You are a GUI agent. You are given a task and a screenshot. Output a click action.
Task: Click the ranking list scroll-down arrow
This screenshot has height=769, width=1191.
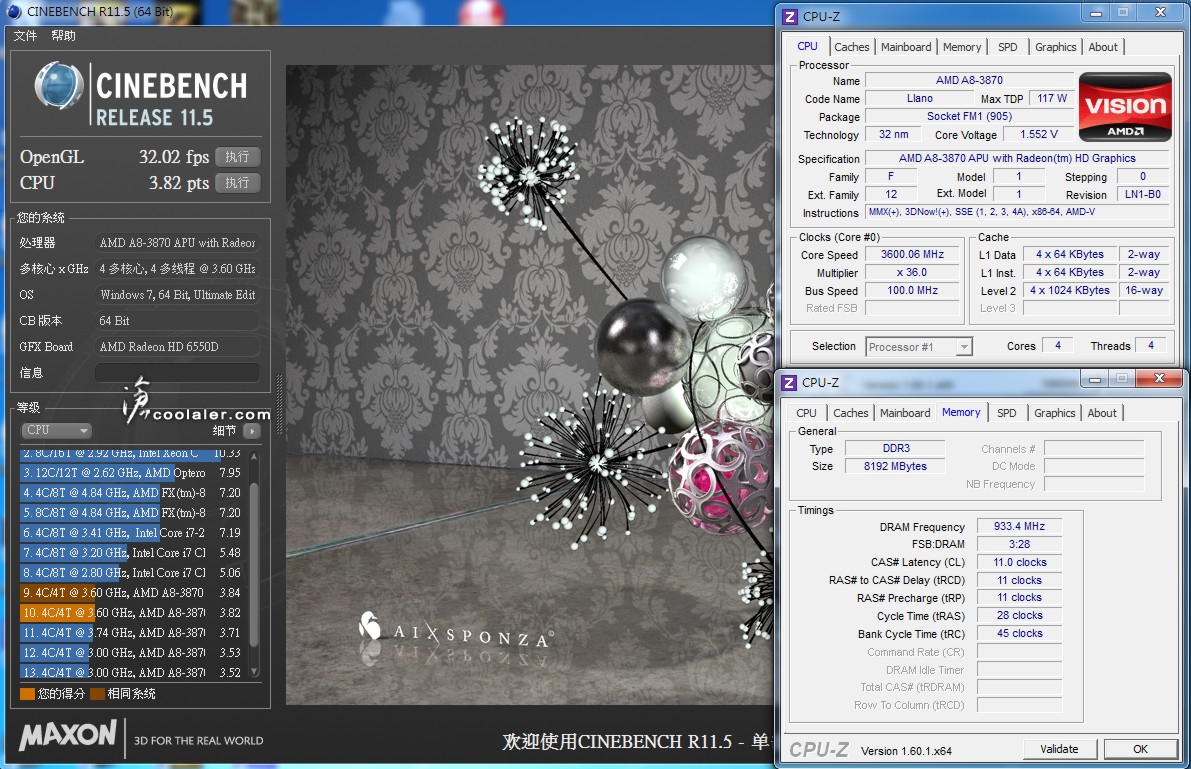[x=254, y=672]
